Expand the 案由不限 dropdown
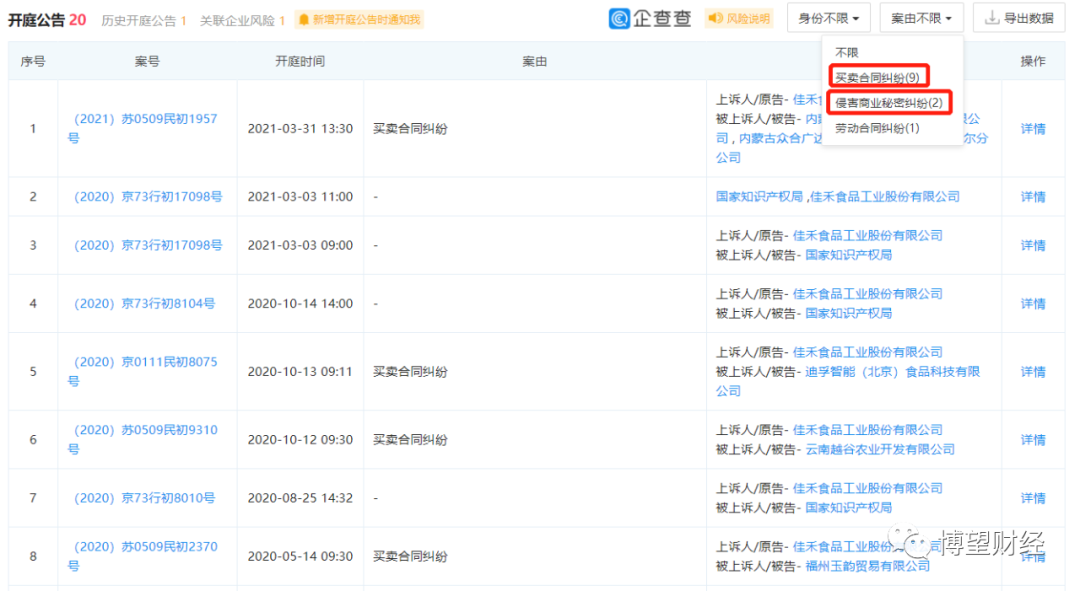1080x591 pixels. [922, 19]
